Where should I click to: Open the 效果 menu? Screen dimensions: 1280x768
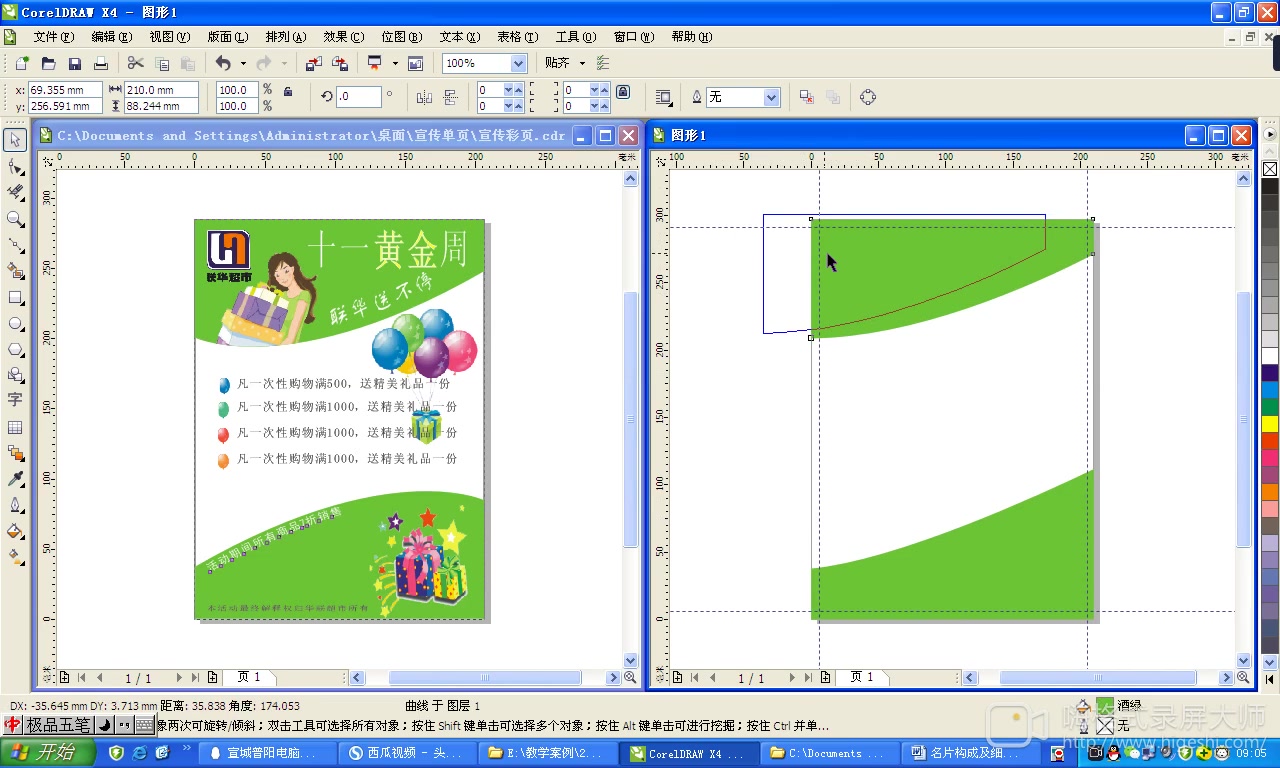coord(343,37)
